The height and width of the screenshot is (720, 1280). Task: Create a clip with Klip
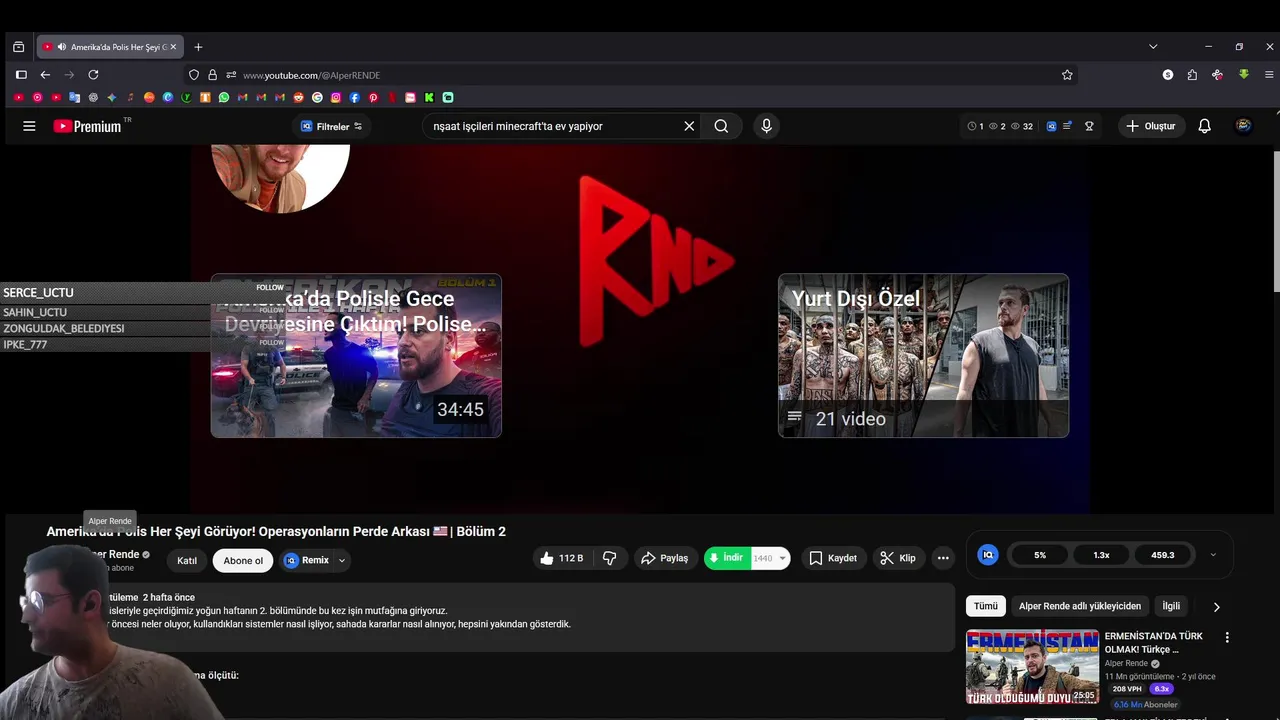(x=897, y=558)
